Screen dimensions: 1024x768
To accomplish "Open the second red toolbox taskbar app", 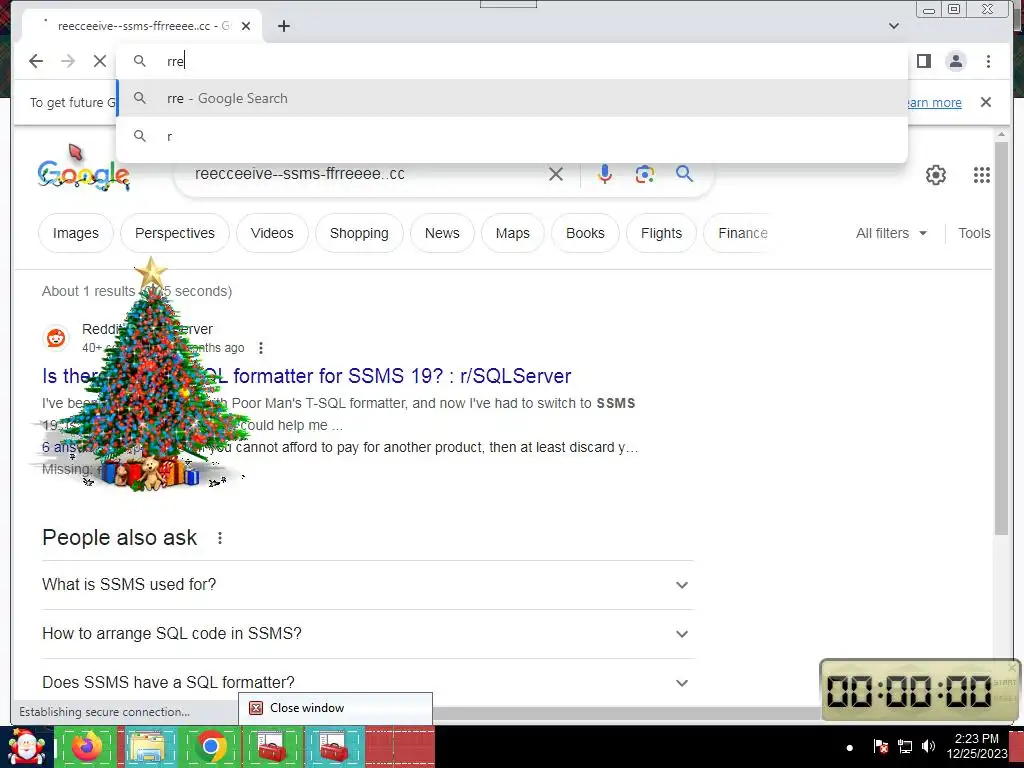I will tap(334, 746).
